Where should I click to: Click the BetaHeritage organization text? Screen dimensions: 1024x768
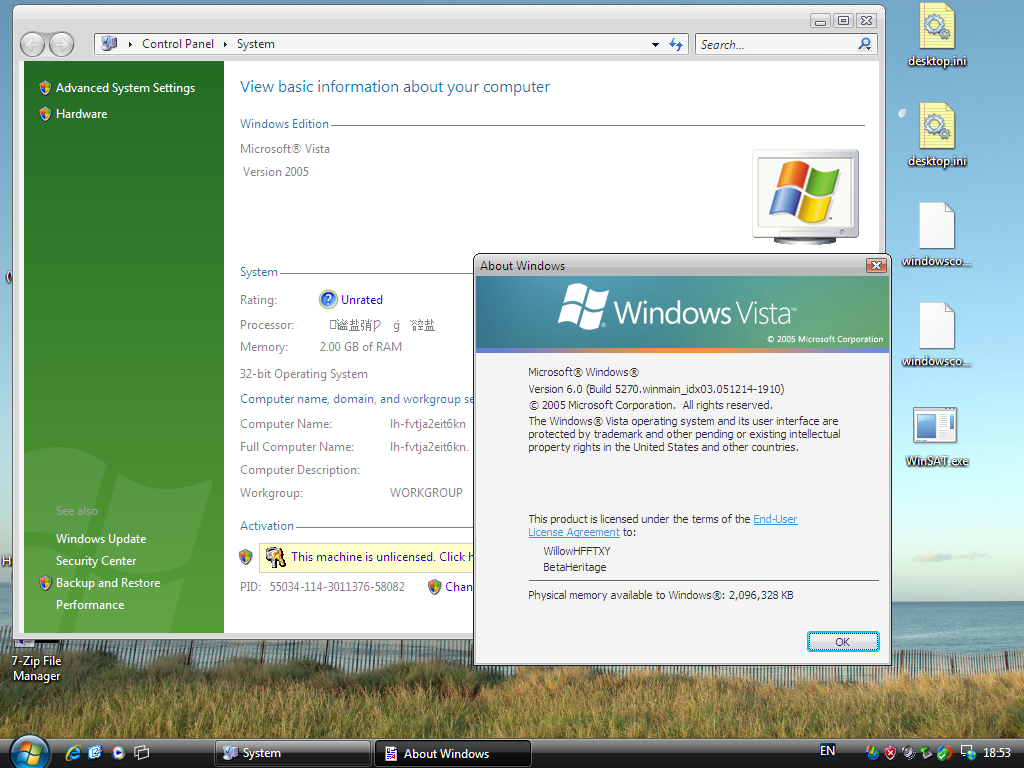pos(575,568)
